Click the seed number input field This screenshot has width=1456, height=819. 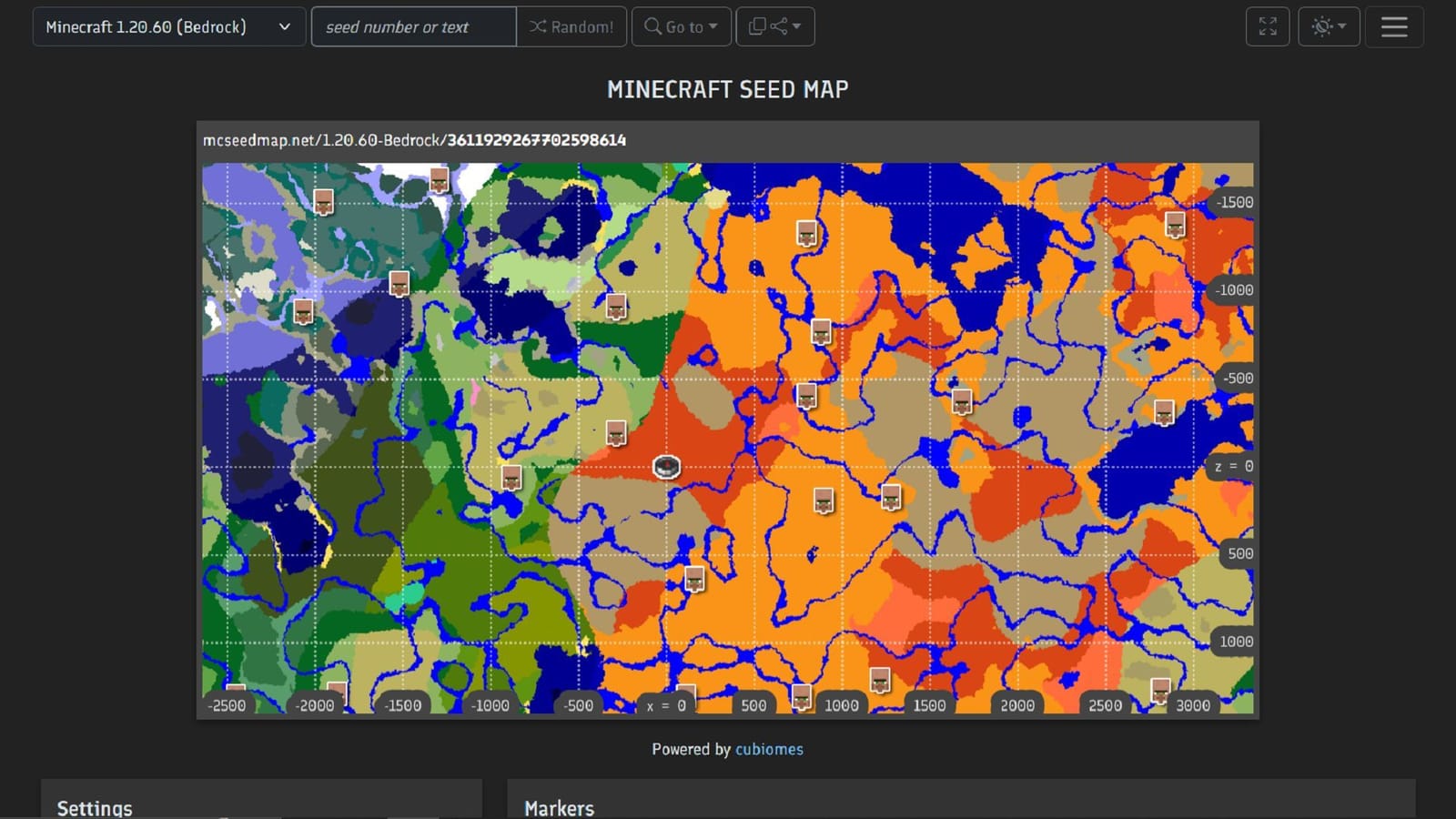413,26
